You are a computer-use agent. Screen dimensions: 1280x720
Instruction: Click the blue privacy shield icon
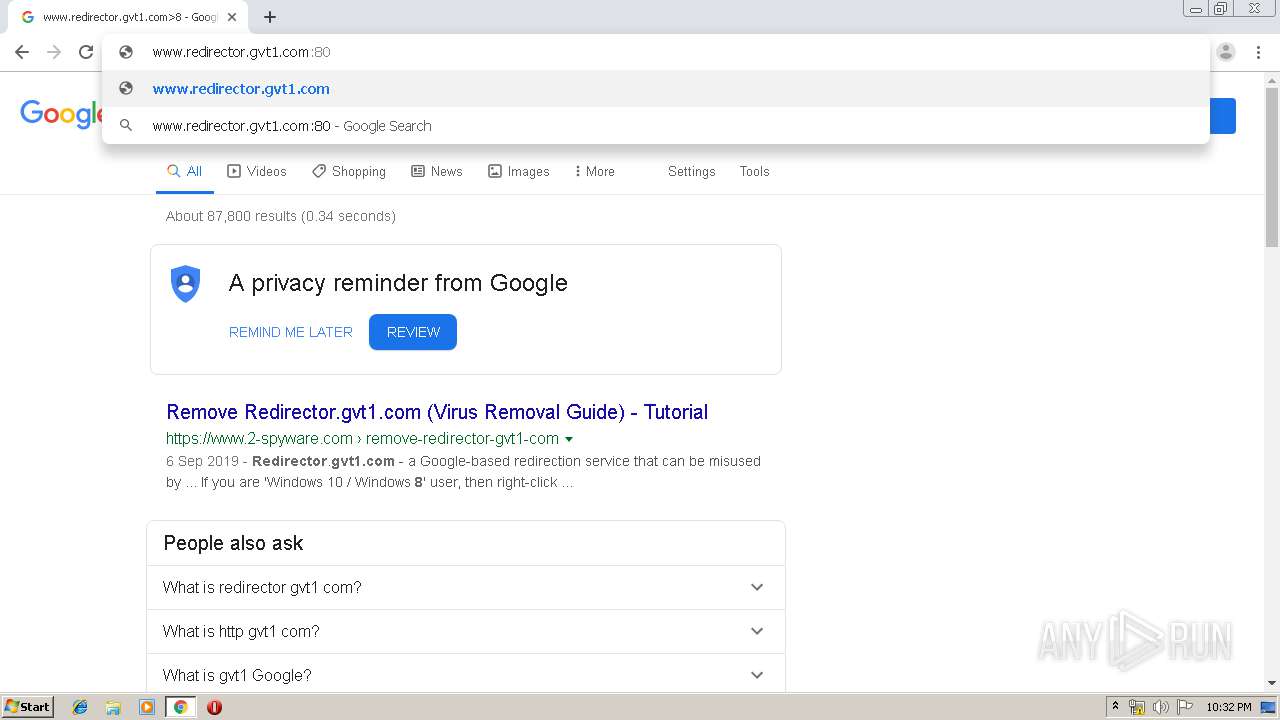coord(186,284)
